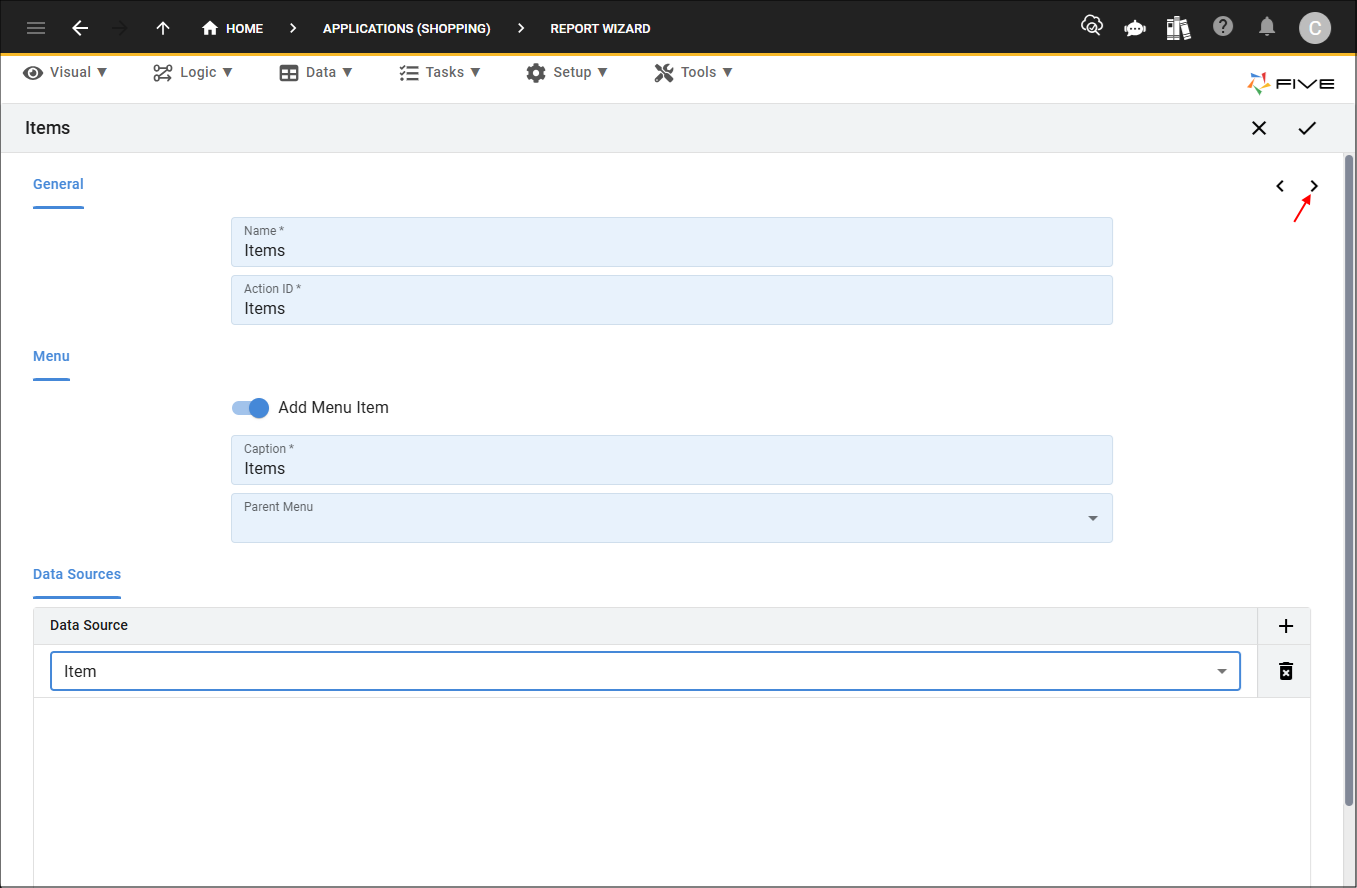Toggle Add Menu Item switch
The height and width of the screenshot is (888, 1357).
[251, 408]
